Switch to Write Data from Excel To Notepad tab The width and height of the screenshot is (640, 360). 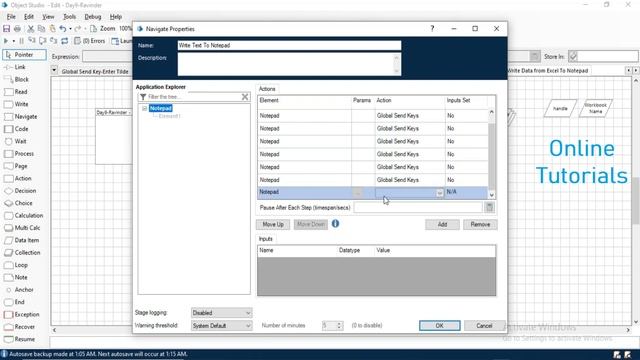point(549,71)
